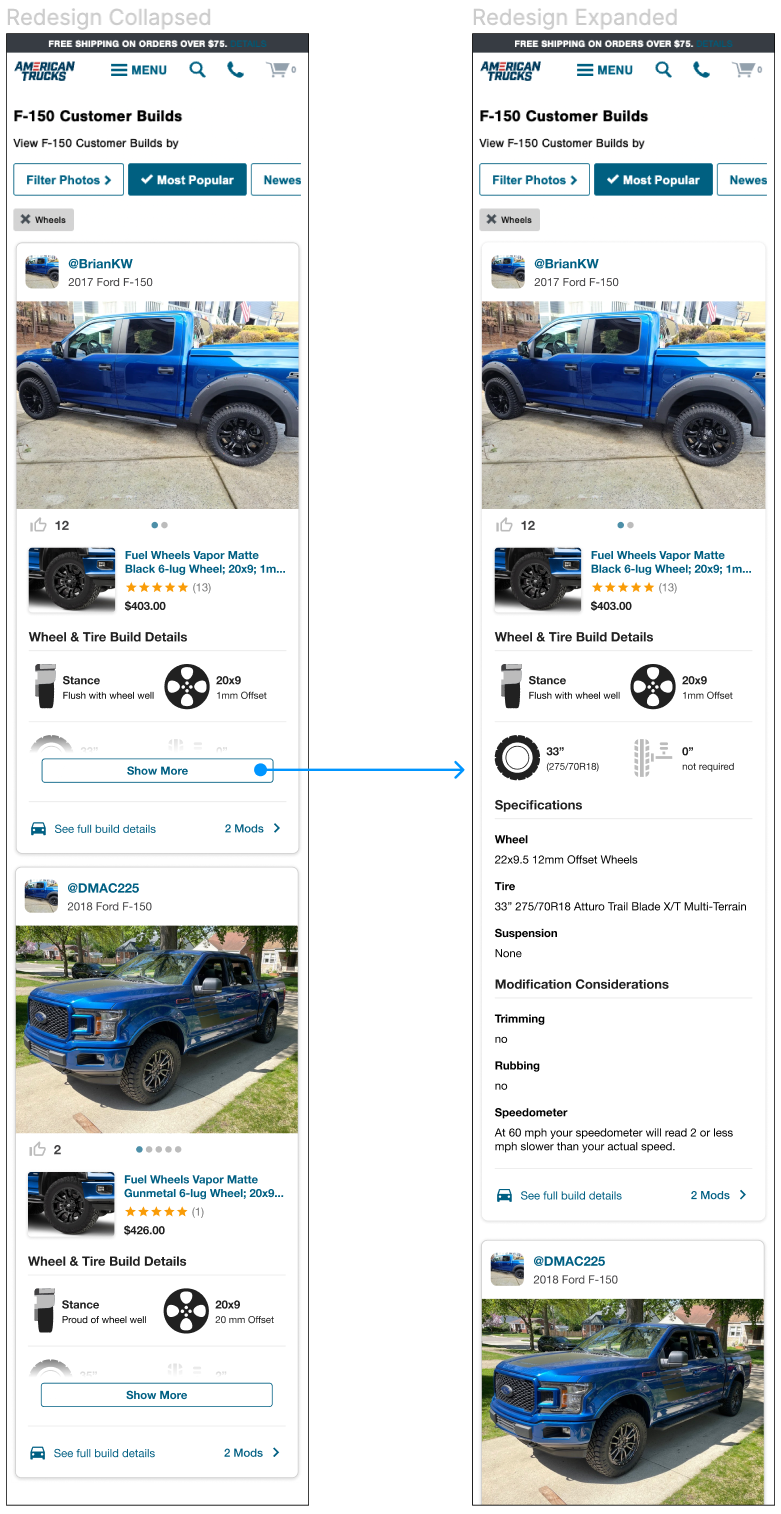This screenshot has width=781, height=1514.
Task: Open the shopping cart in collapsed mockup
Action: (280, 70)
